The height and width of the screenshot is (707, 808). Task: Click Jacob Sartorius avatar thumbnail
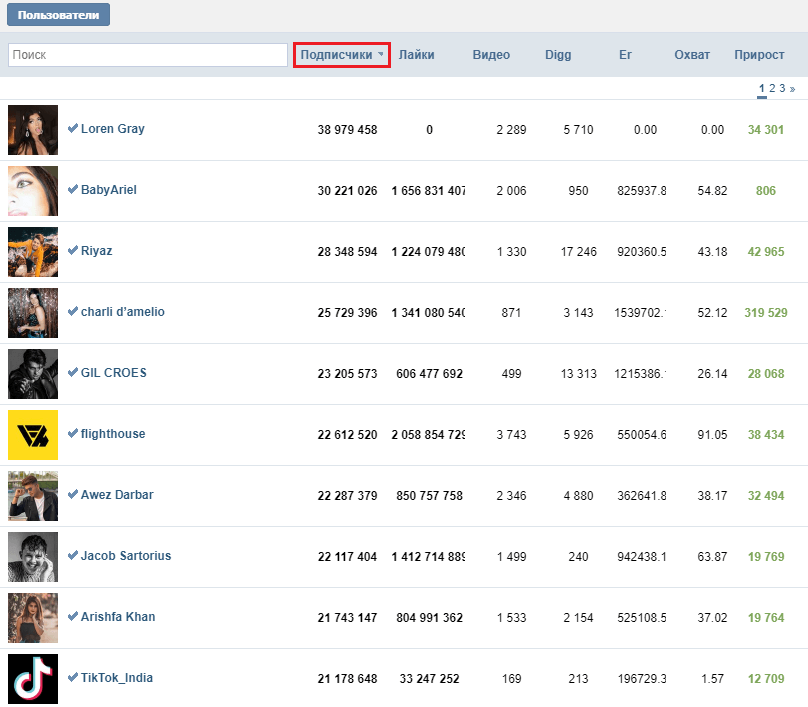(x=33, y=557)
